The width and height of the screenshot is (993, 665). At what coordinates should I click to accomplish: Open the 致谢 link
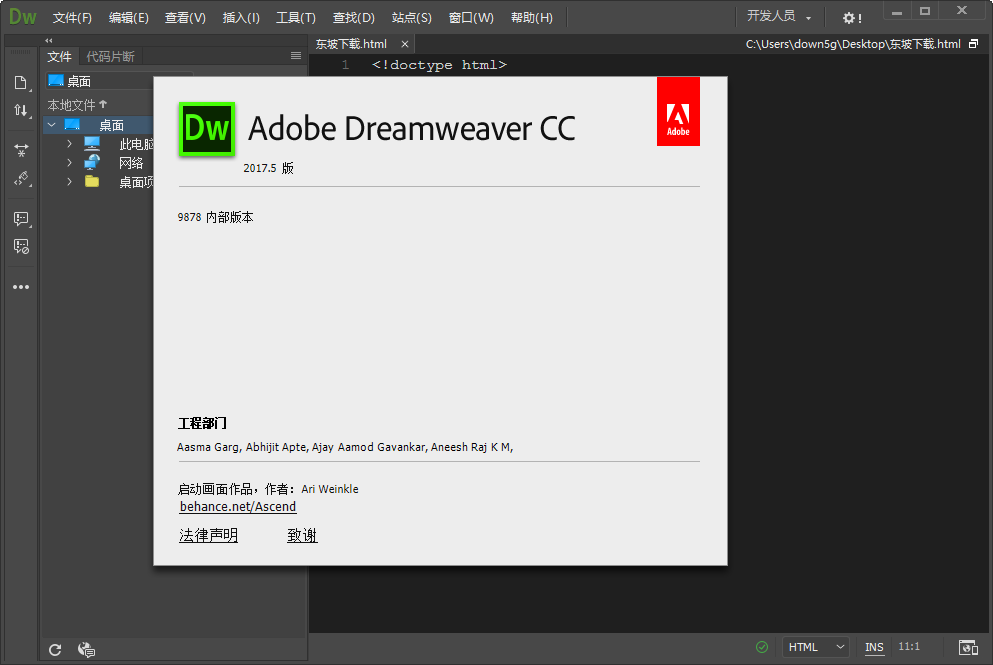coord(302,535)
